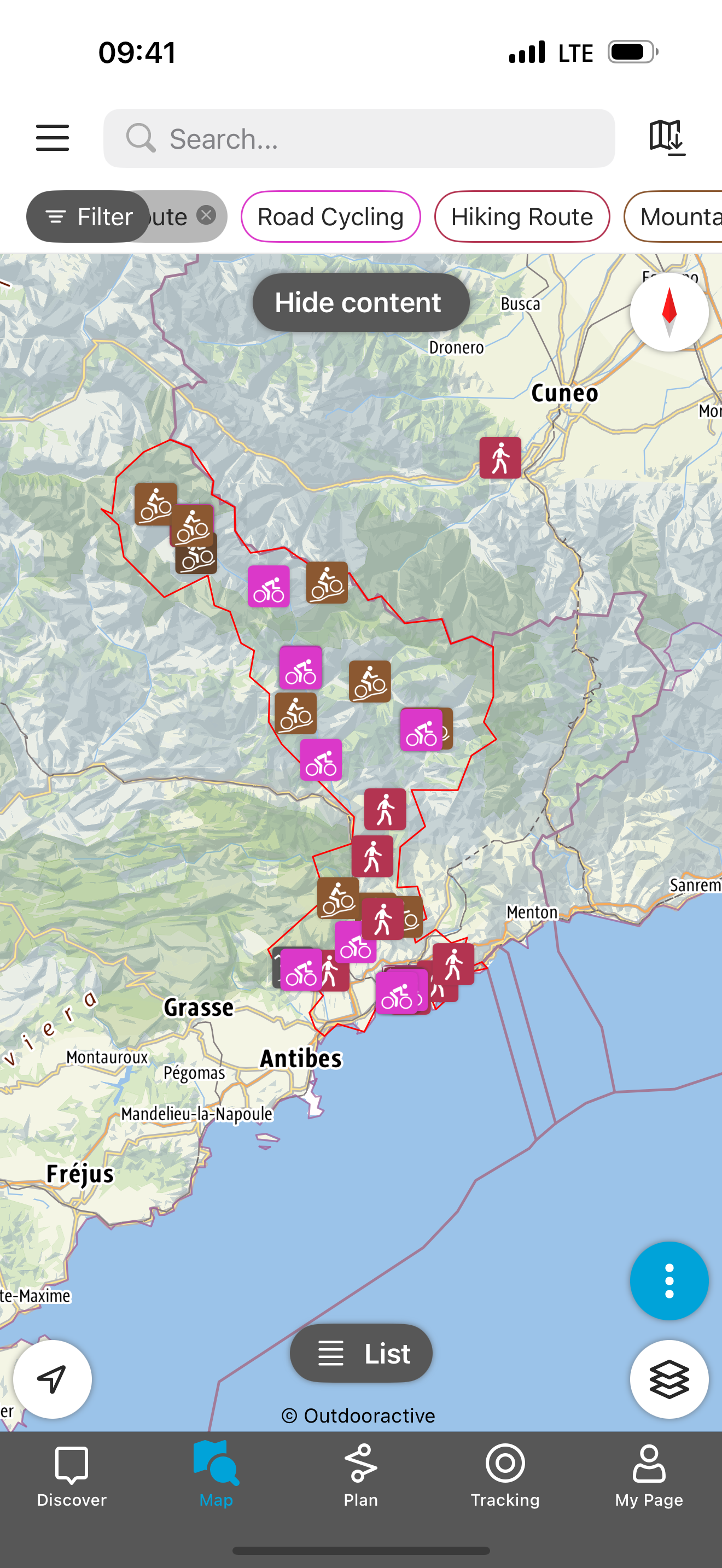The image size is (722, 1568).
Task: Open the hamburger menu
Action: [x=53, y=138]
